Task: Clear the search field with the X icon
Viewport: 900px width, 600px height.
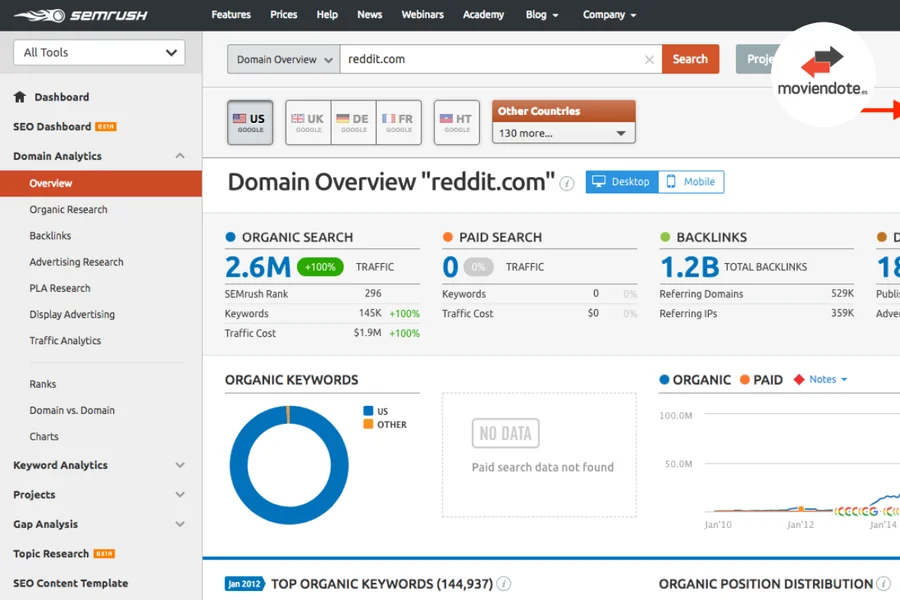Action: pyautogui.click(x=649, y=60)
